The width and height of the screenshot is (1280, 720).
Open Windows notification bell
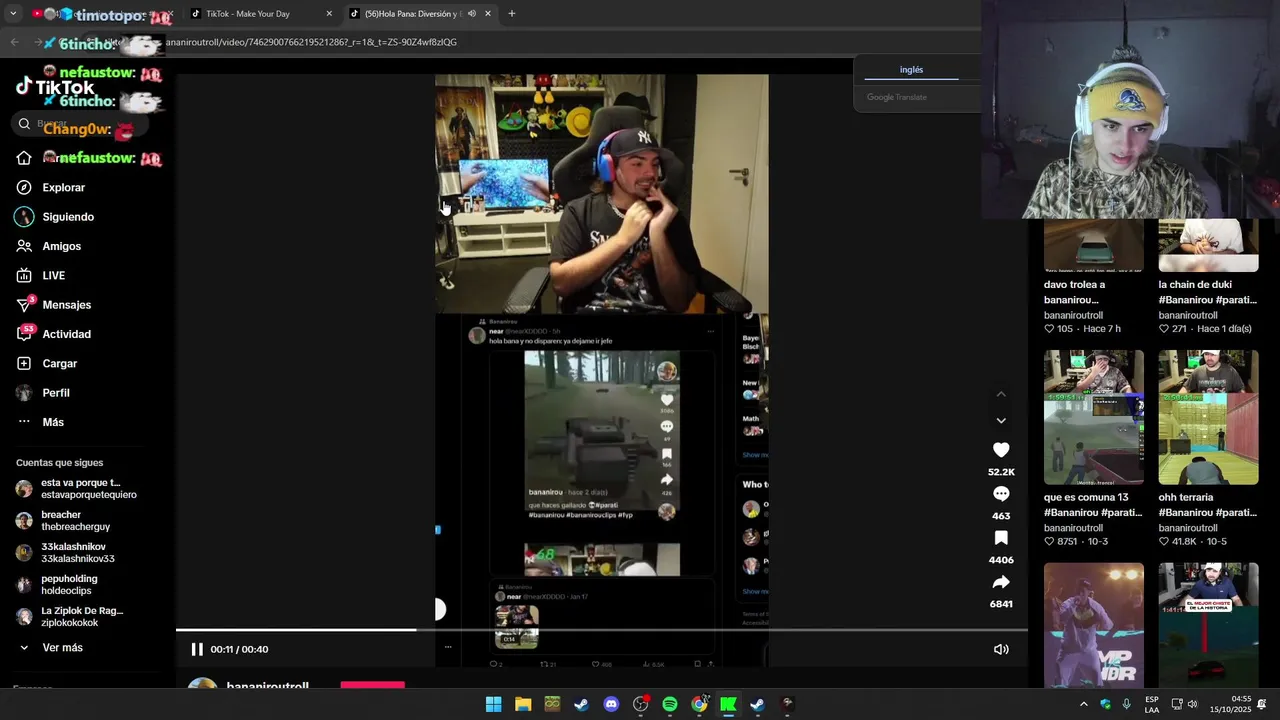1263,704
